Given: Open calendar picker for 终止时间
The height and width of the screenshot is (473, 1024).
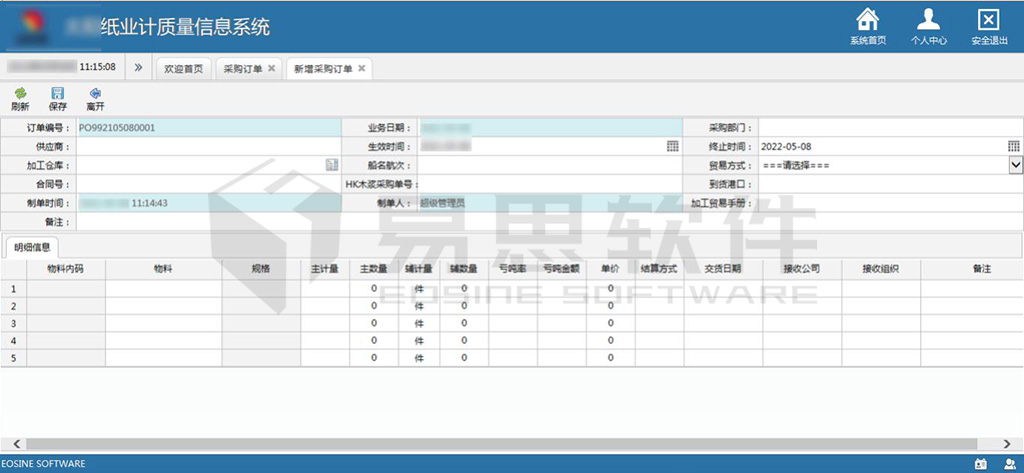Looking at the screenshot, I should pyautogui.click(x=1013, y=146).
